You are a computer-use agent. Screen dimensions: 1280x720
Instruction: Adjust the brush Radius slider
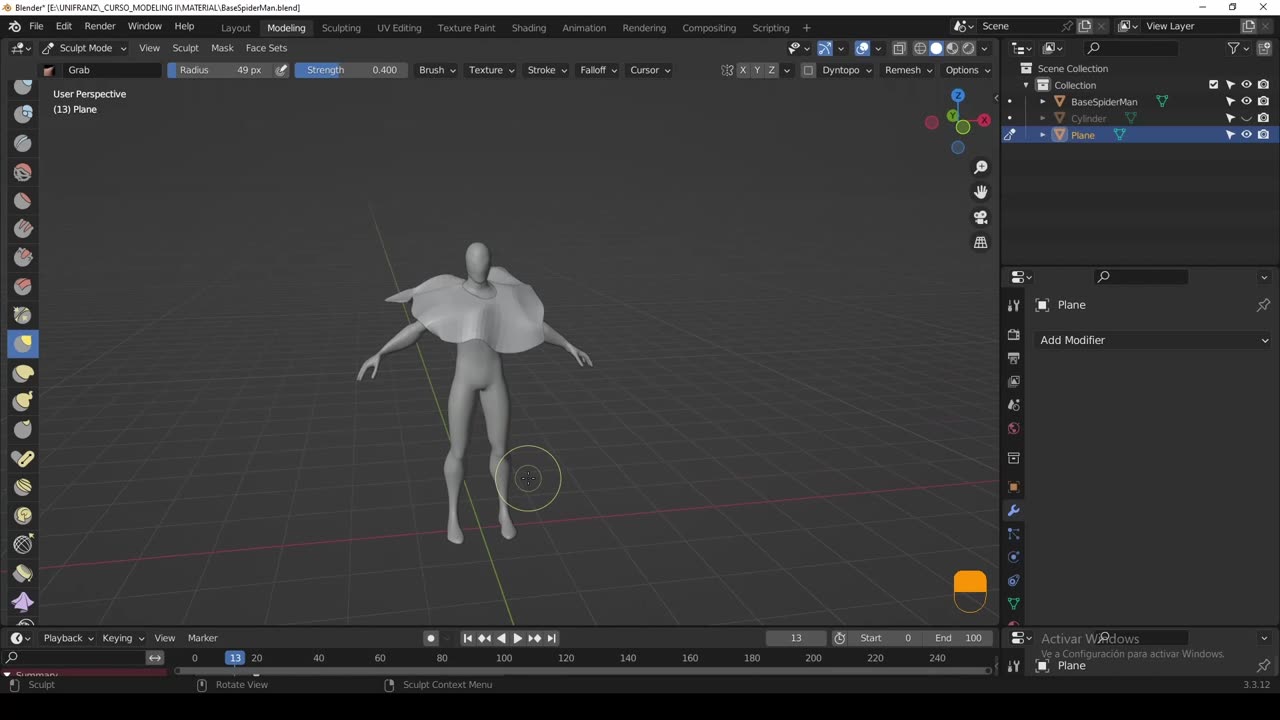[220, 70]
